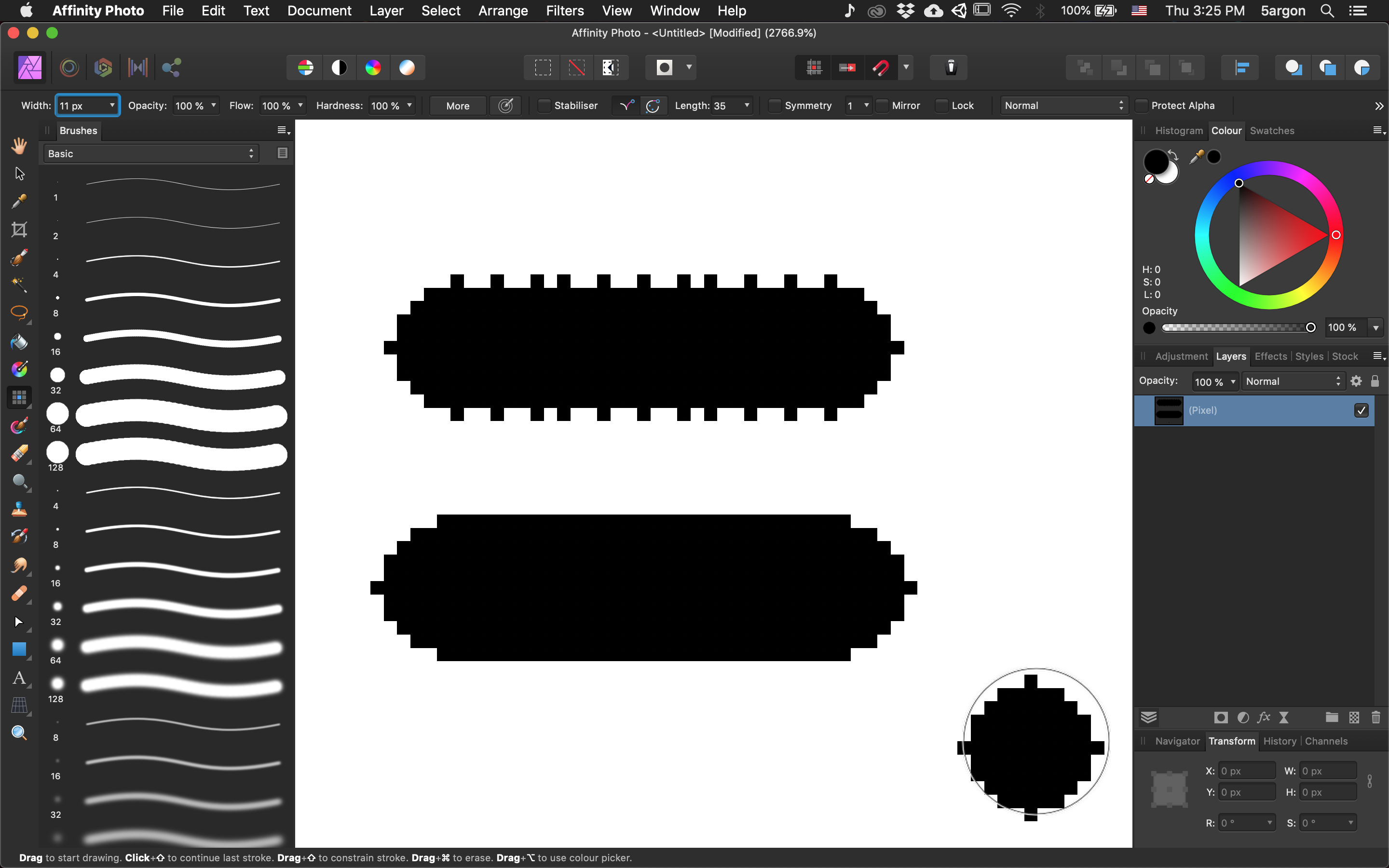Select the Erase Brush tool
The height and width of the screenshot is (868, 1389).
tap(19, 453)
